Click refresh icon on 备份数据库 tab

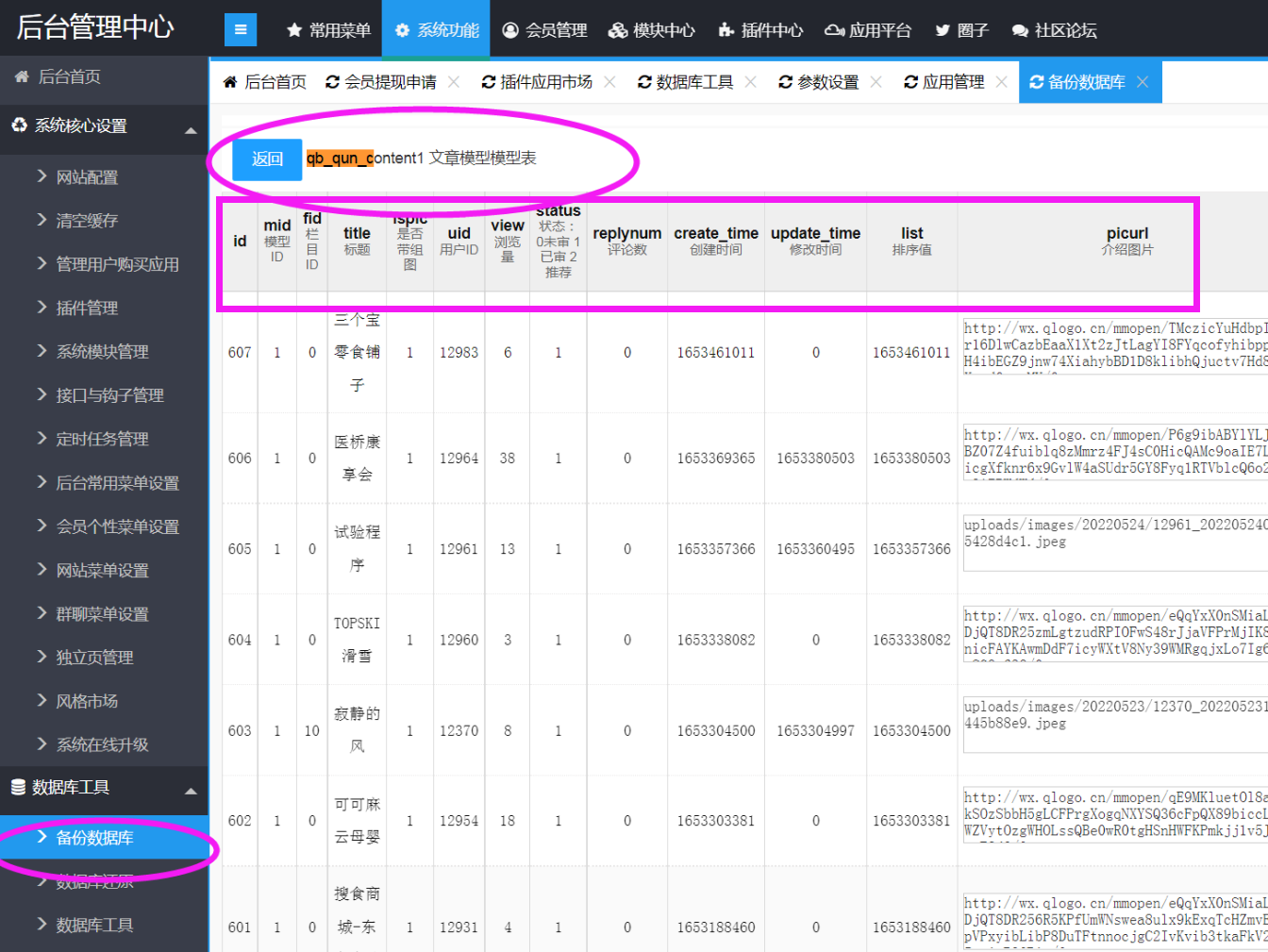1036,82
